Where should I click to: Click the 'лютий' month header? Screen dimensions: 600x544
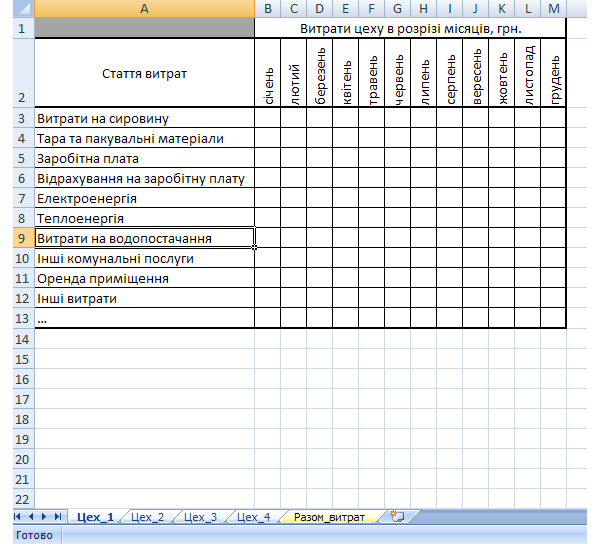(x=293, y=73)
